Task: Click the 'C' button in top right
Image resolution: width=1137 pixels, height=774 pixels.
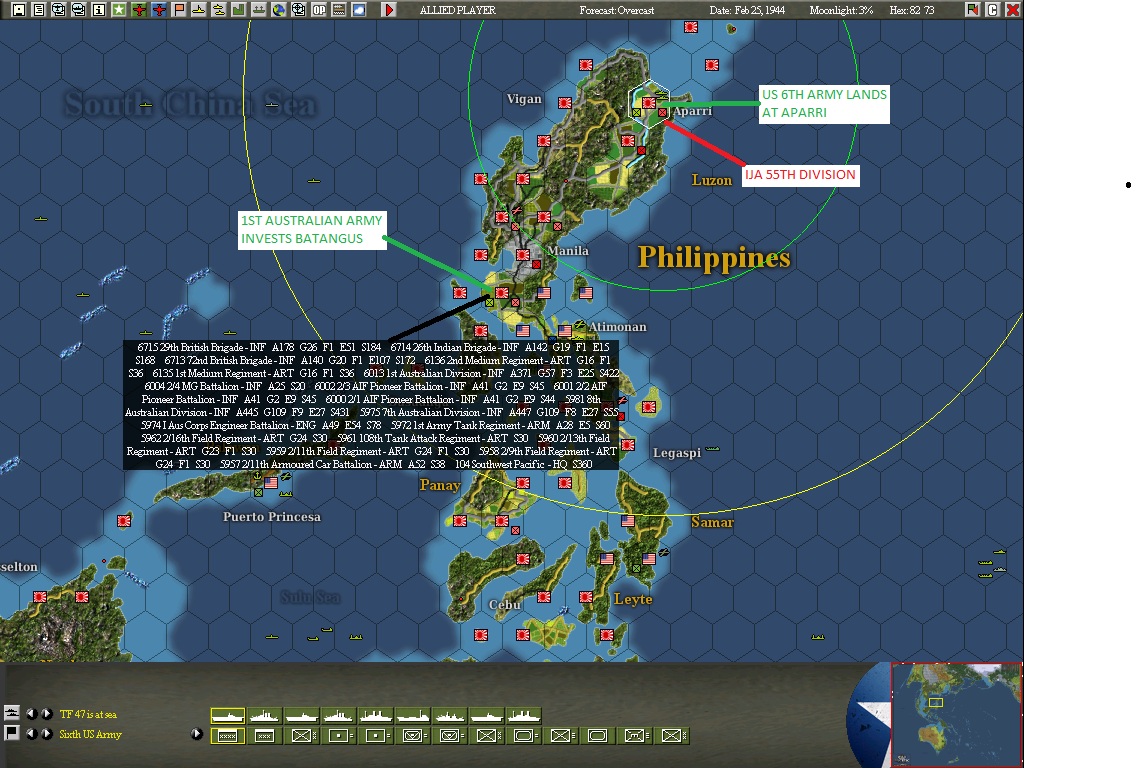Action: pos(993,9)
